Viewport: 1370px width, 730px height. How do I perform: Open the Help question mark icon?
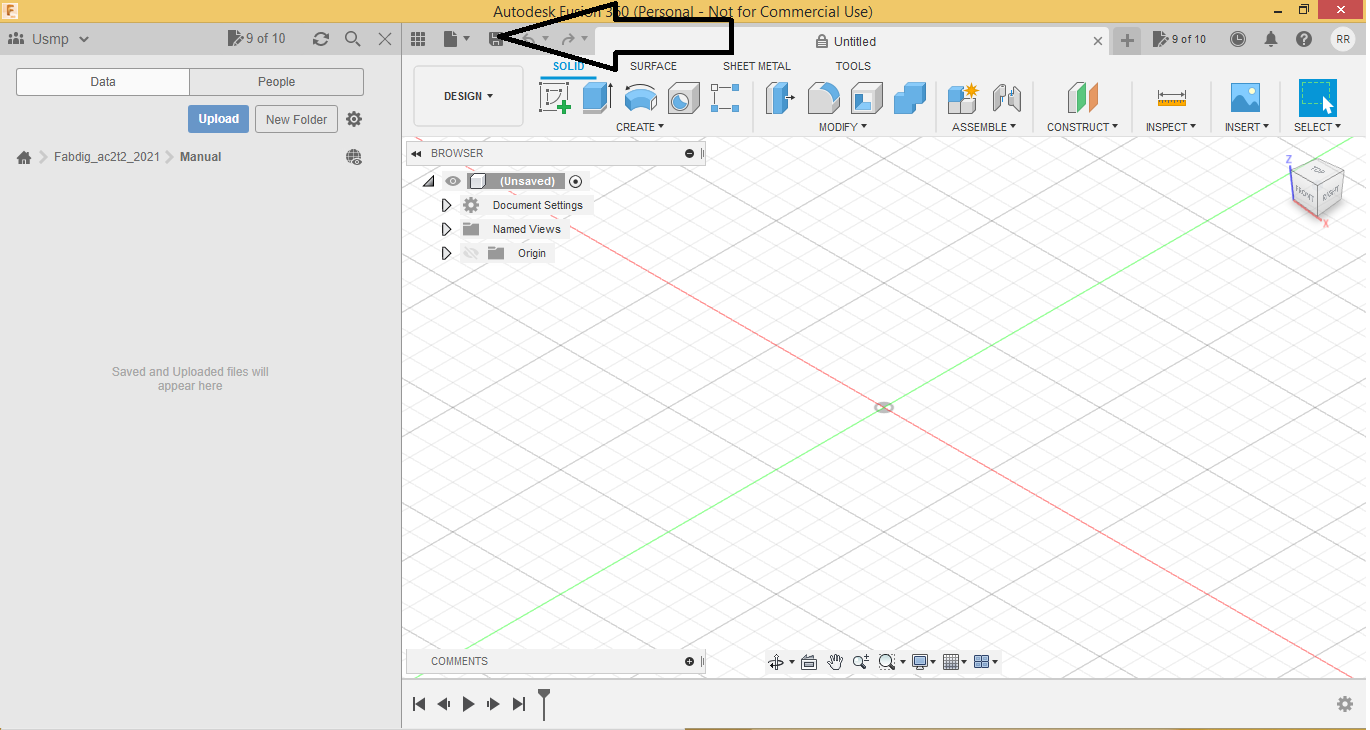tap(1304, 39)
